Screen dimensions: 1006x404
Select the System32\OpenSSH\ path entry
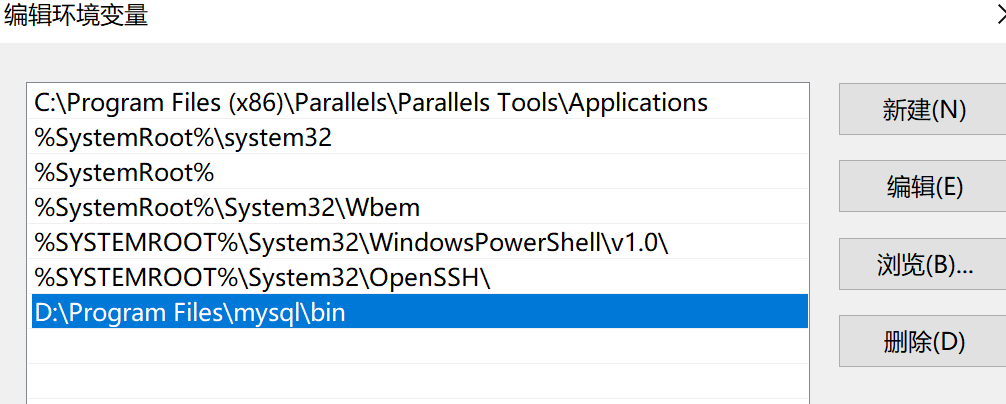pyautogui.click(x=418, y=276)
